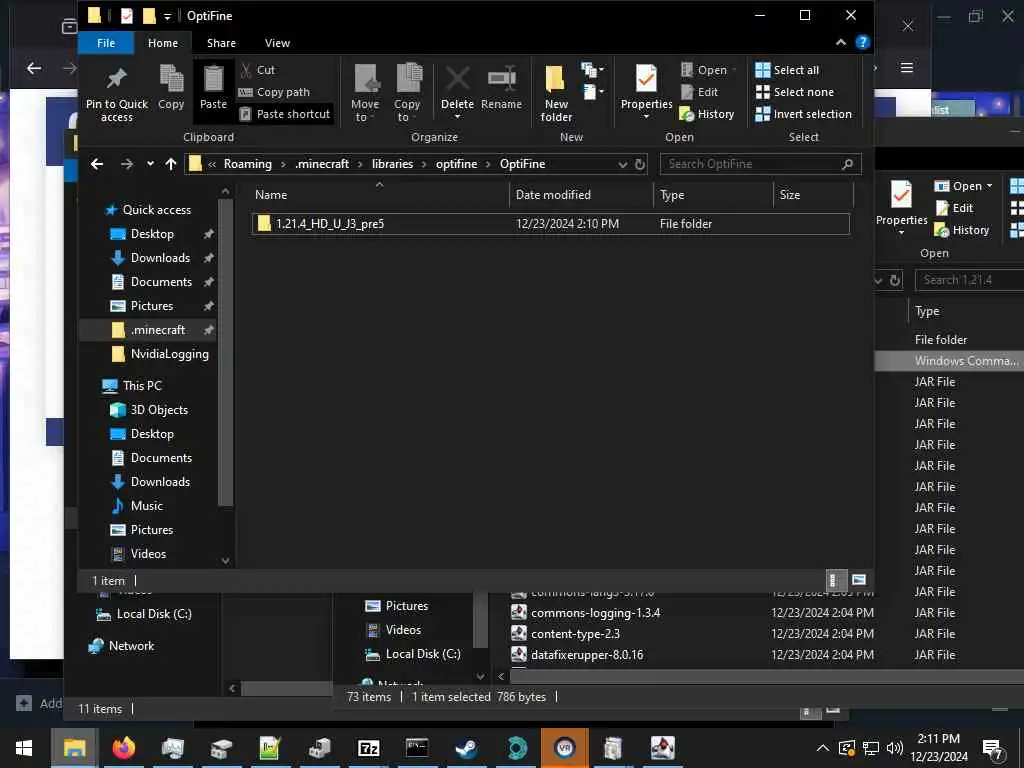Viewport: 1024px width, 768px height.
Task: Open Steam from the taskbar
Action: [466, 748]
